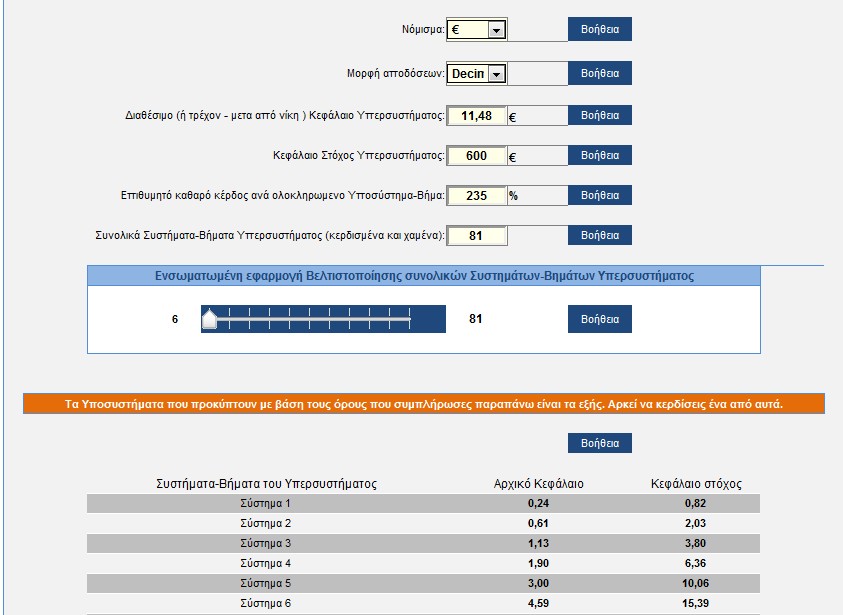This screenshot has height=615, width=843.
Task: Click target capital value 10,06
Action: (x=695, y=583)
